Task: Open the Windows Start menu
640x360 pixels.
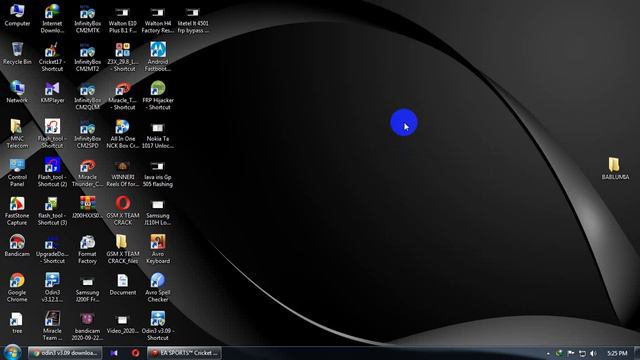Action: tap(13, 352)
